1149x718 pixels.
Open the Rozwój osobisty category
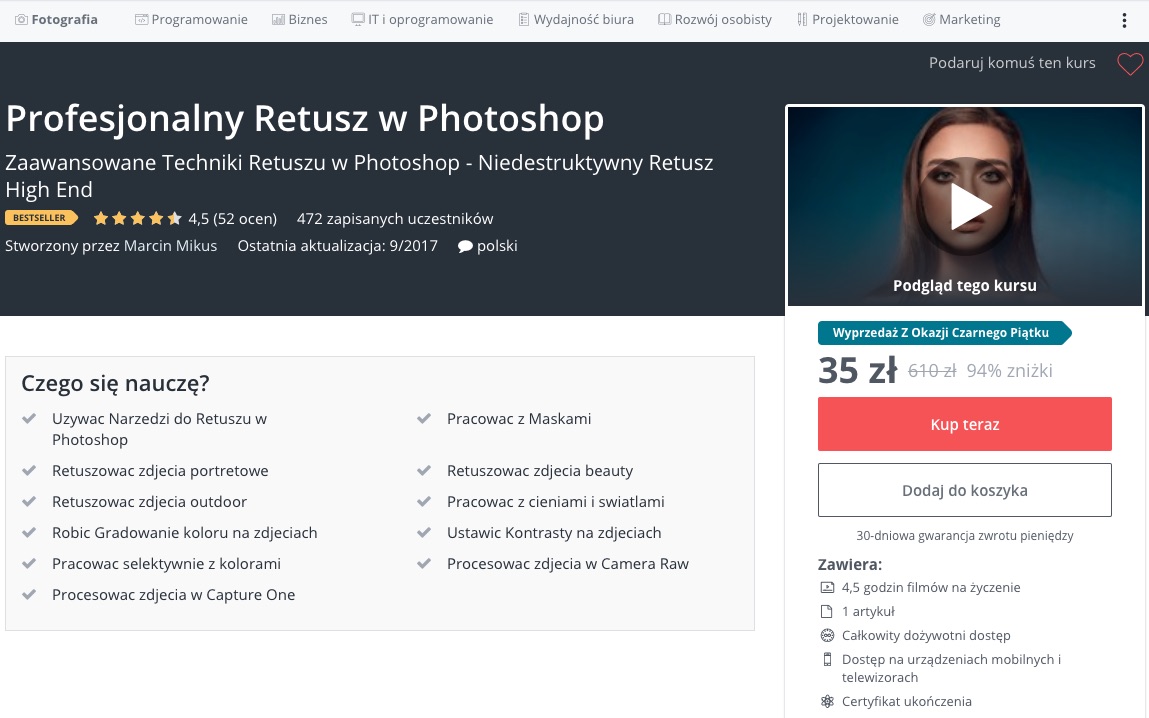click(714, 20)
